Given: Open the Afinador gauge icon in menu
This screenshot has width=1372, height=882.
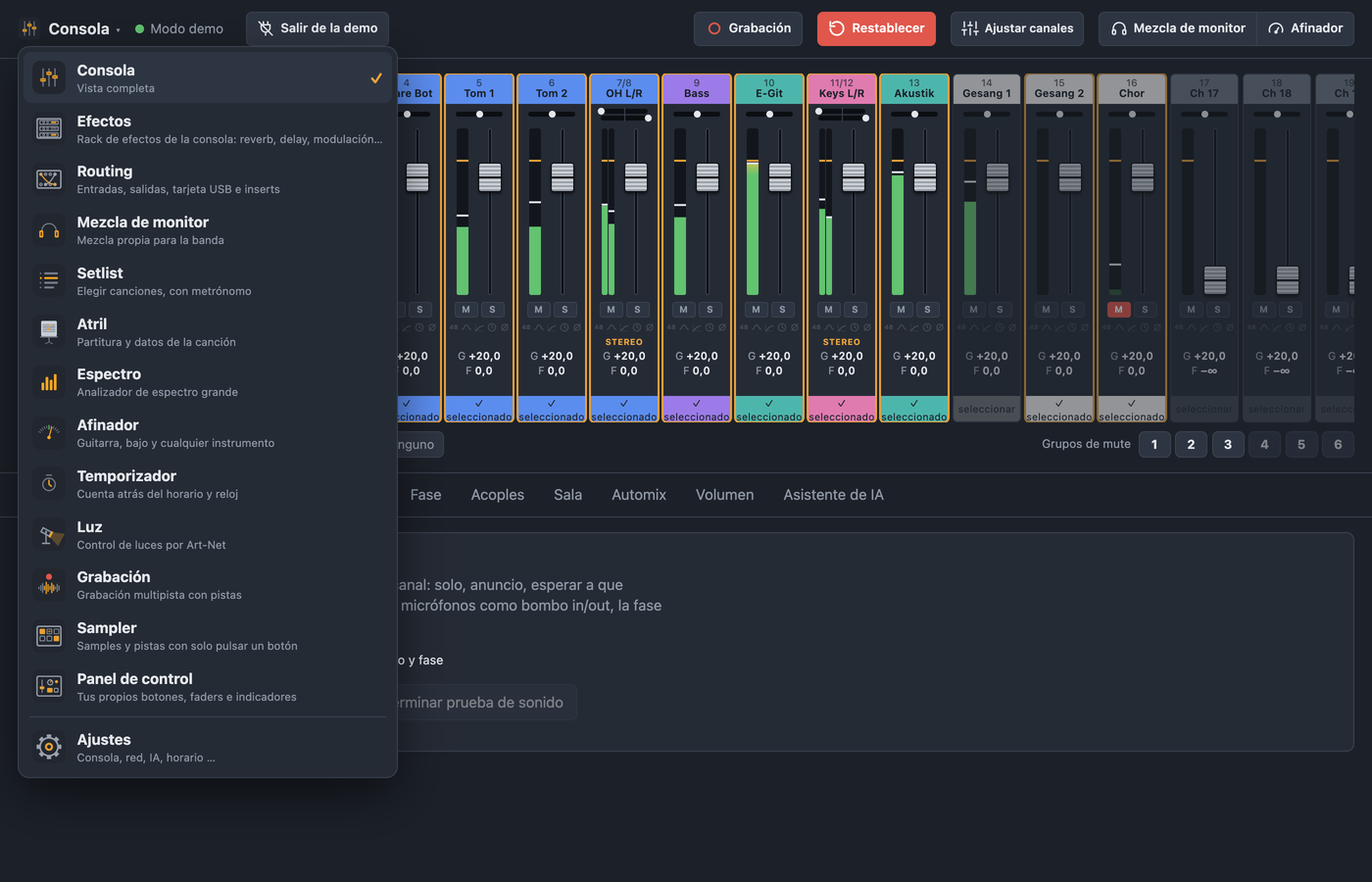Looking at the screenshot, I should 49,433.
